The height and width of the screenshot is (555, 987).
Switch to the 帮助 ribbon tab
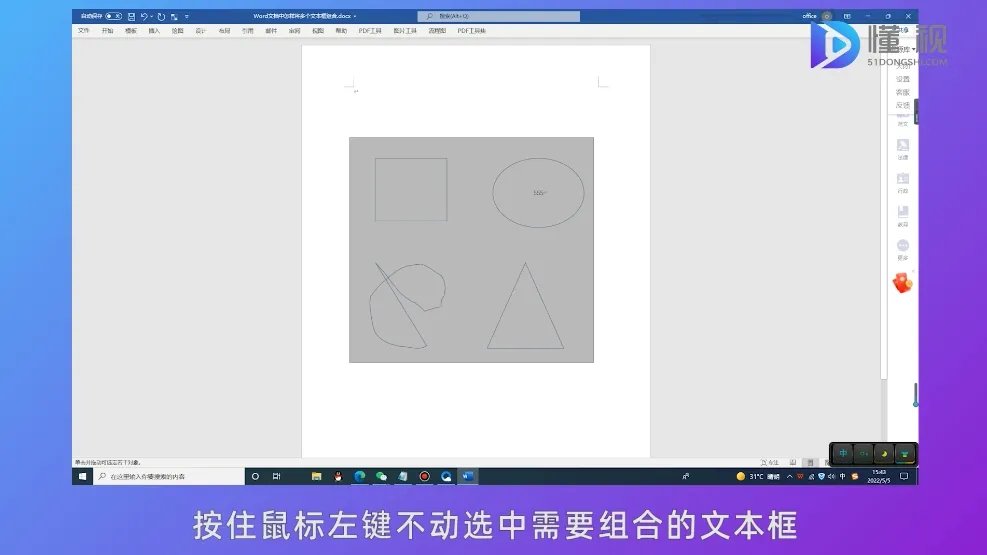pyautogui.click(x=341, y=30)
